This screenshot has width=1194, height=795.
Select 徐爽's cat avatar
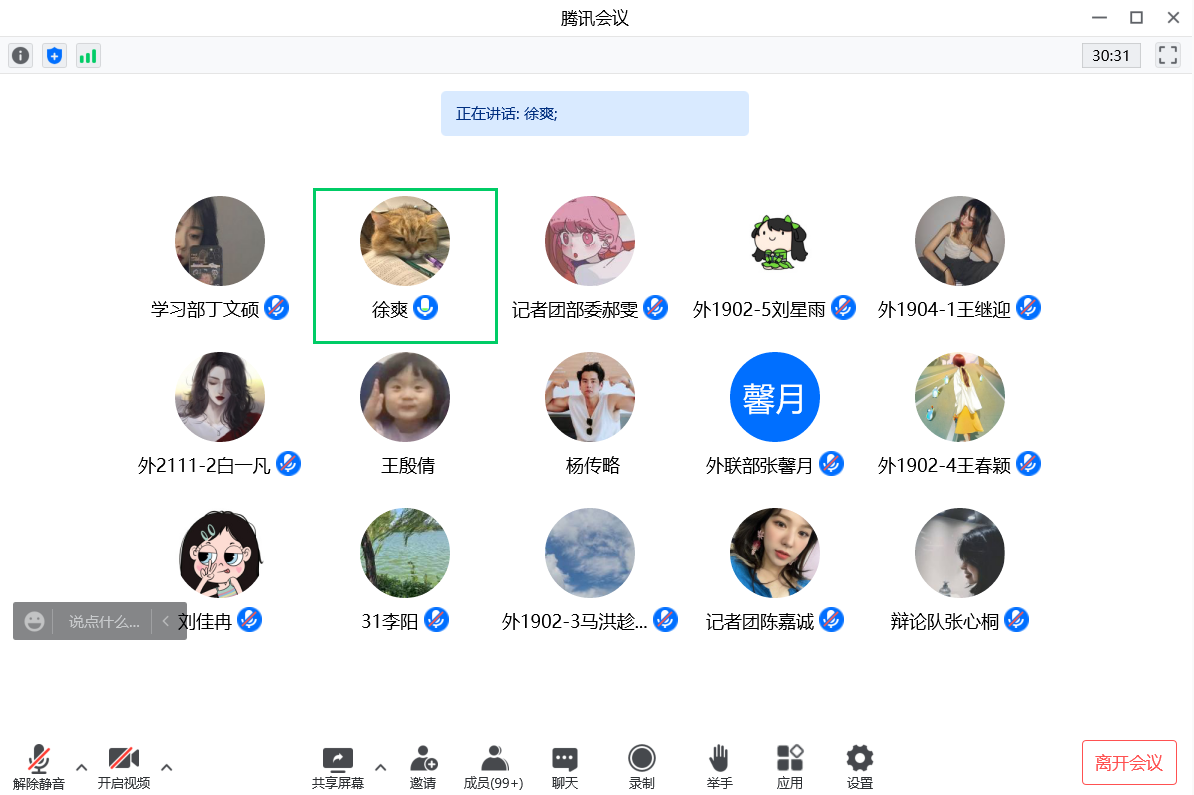pos(405,241)
